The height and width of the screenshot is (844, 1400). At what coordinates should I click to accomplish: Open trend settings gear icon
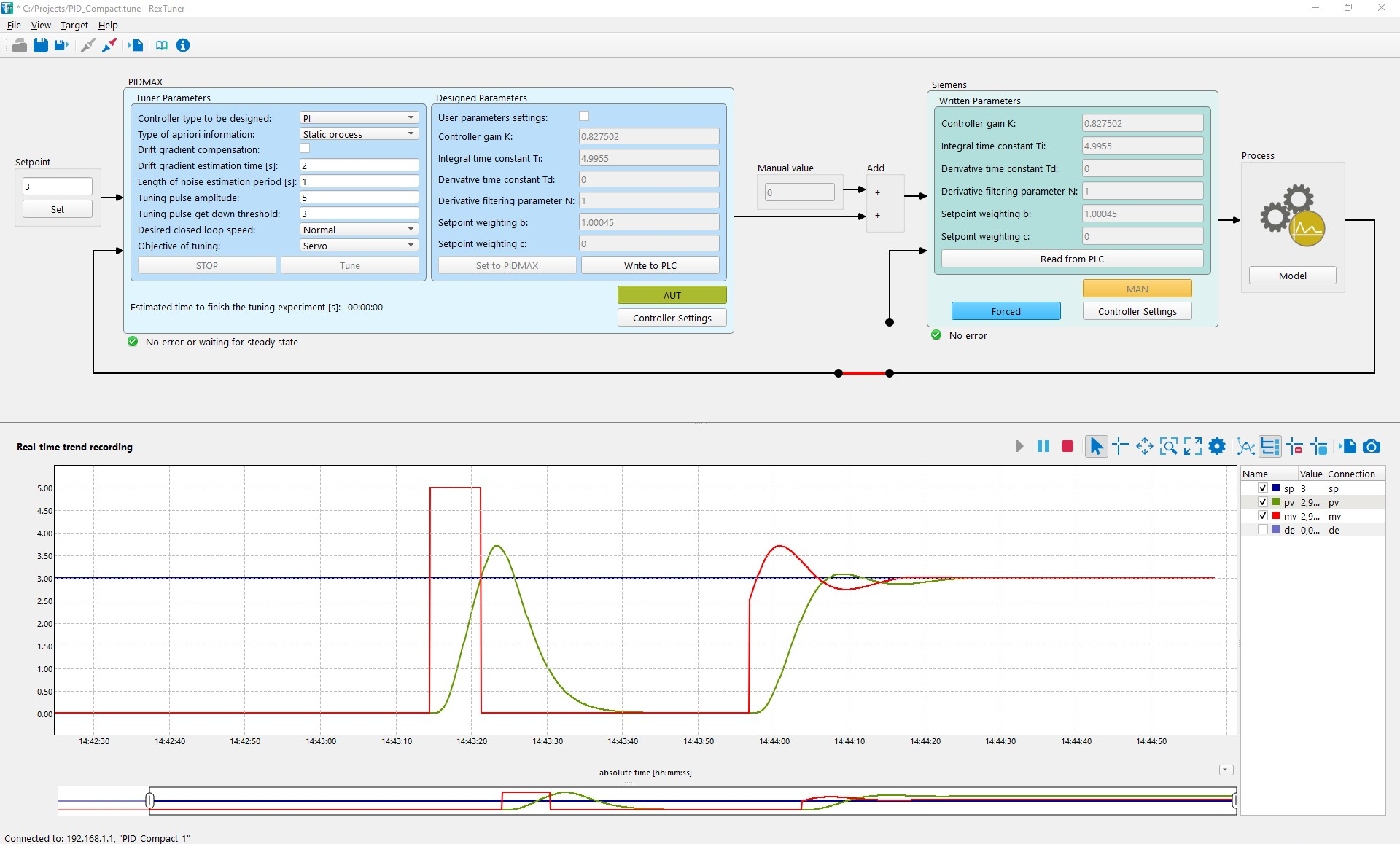tap(1217, 446)
